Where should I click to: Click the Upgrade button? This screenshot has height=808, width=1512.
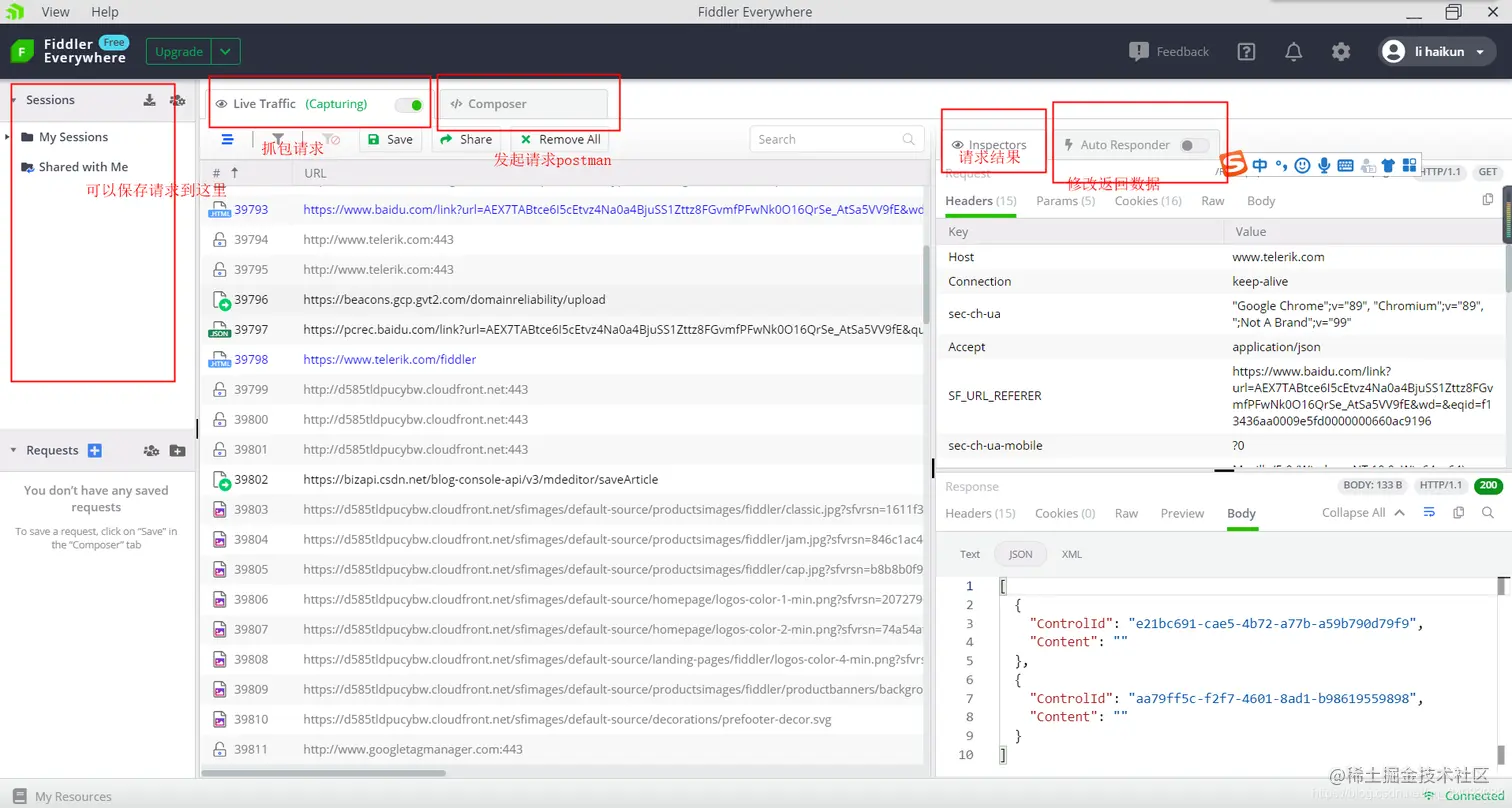[x=179, y=52]
